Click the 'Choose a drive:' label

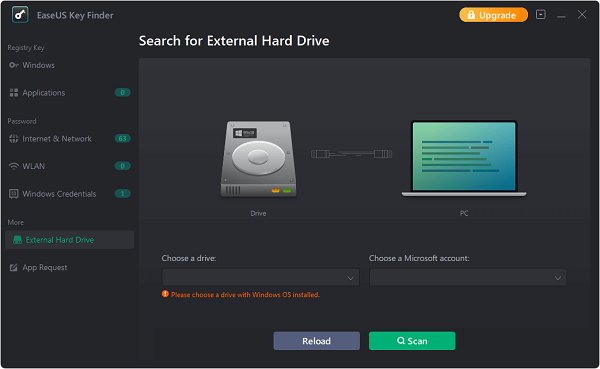tap(189, 258)
